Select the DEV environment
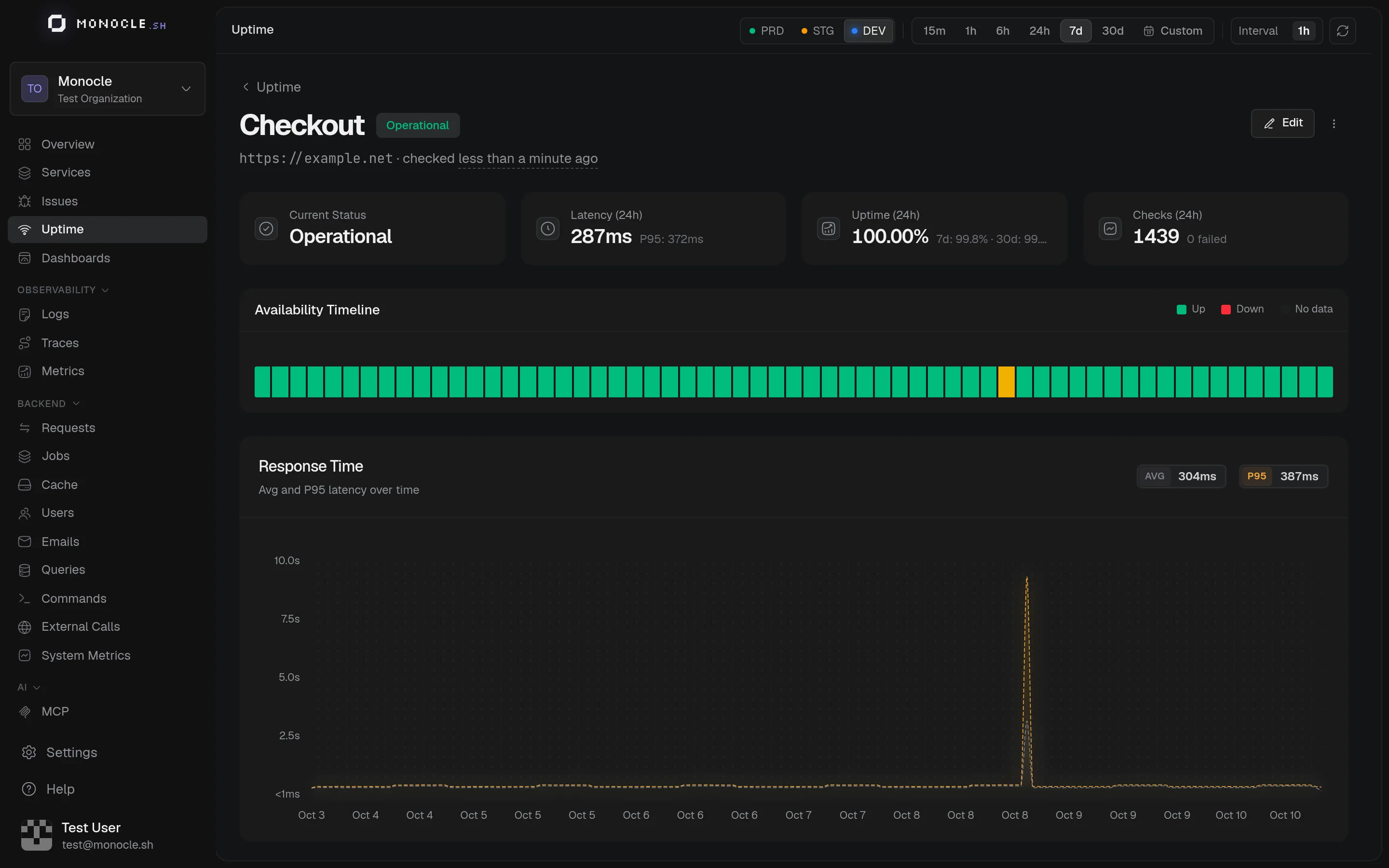1389x868 pixels. tap(869, 31)
